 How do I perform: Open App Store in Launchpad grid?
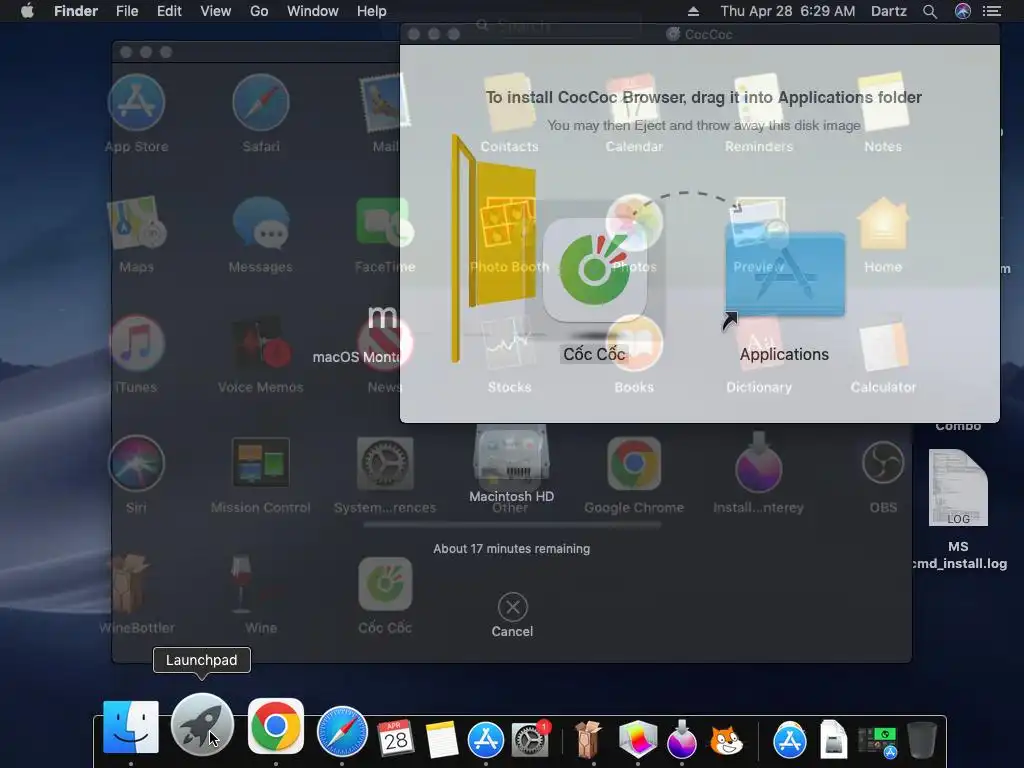(x=136, y=103)
